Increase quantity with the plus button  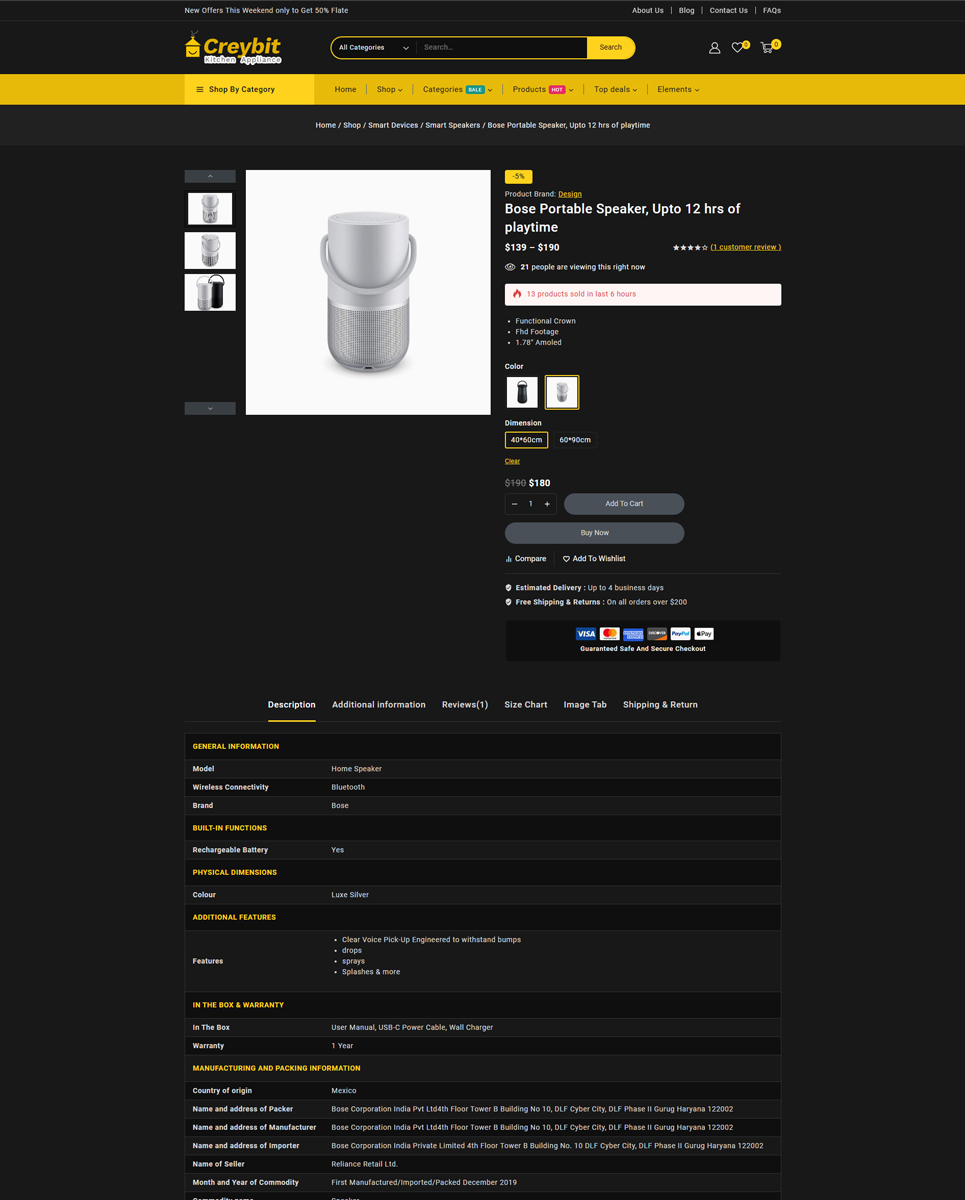547,504
